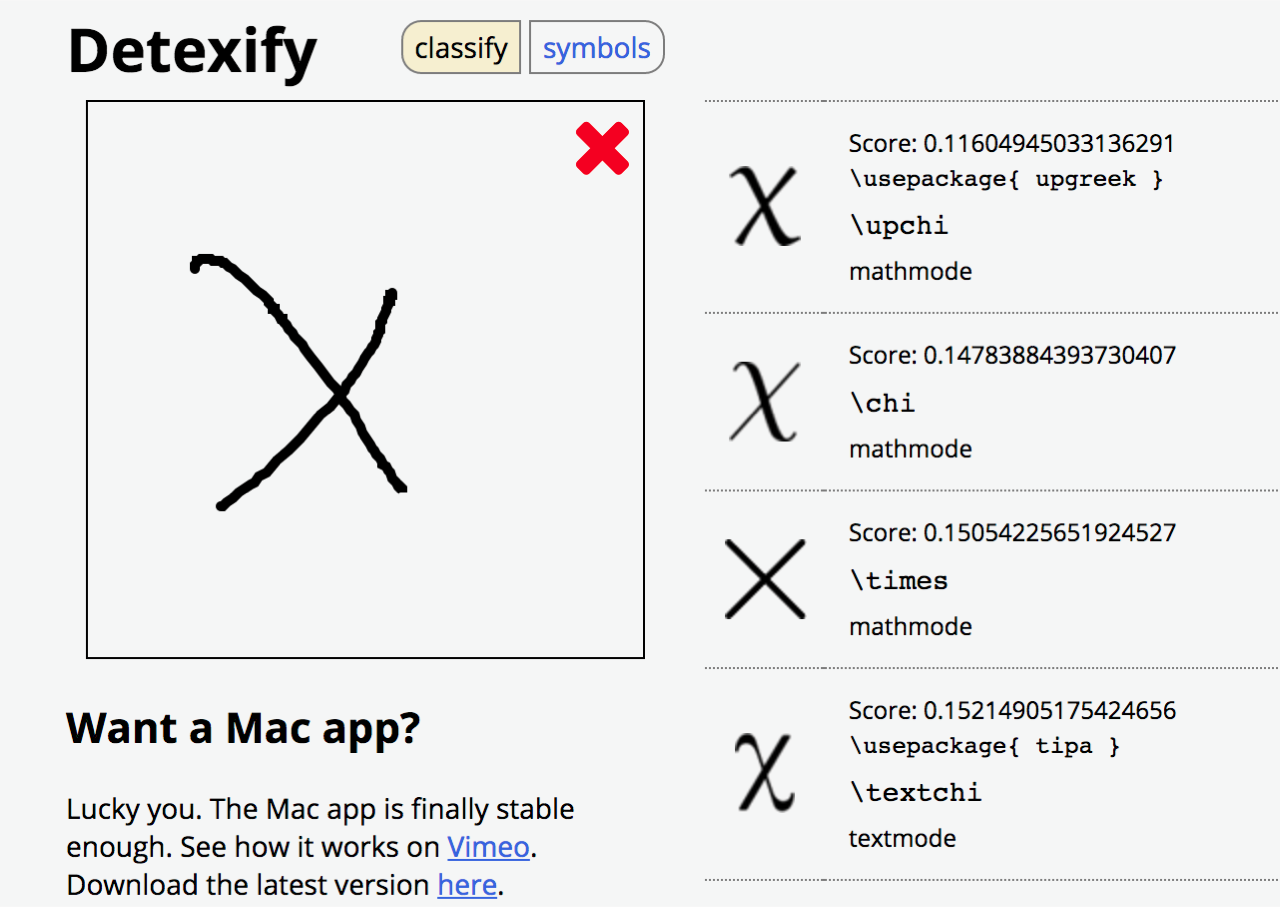Click the Detexify page title

[192, 50]
